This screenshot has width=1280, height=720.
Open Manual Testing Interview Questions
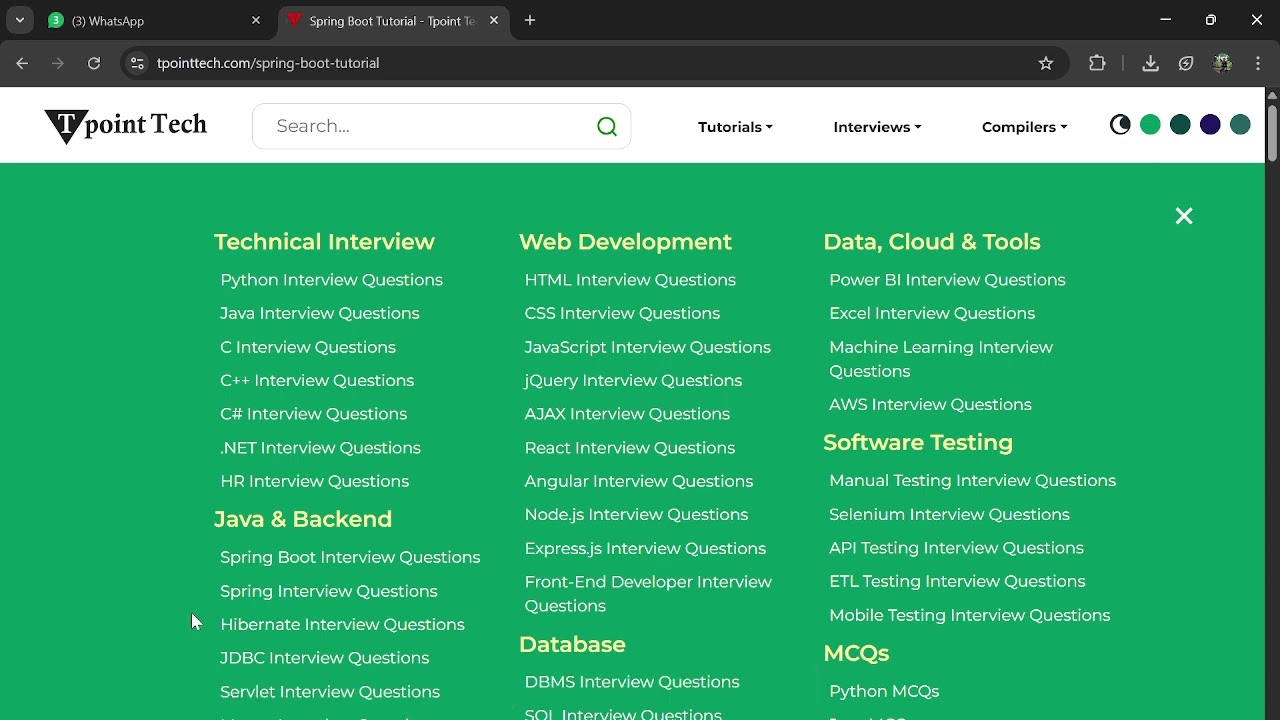pos(972,481)
